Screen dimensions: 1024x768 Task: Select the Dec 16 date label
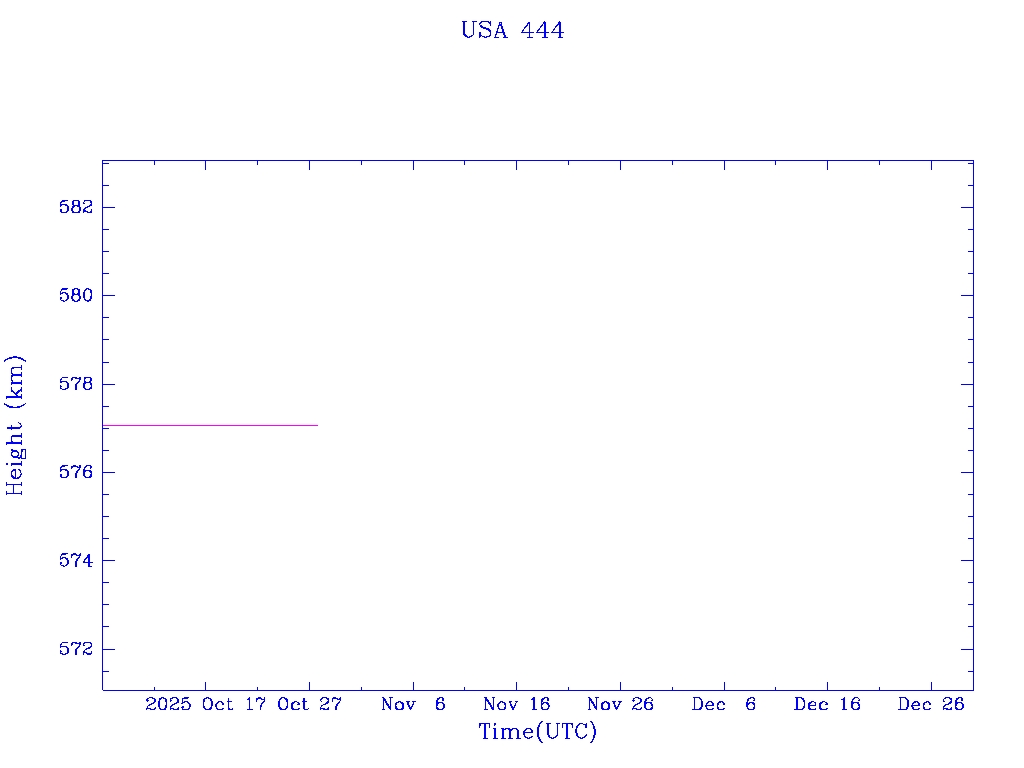827,704
